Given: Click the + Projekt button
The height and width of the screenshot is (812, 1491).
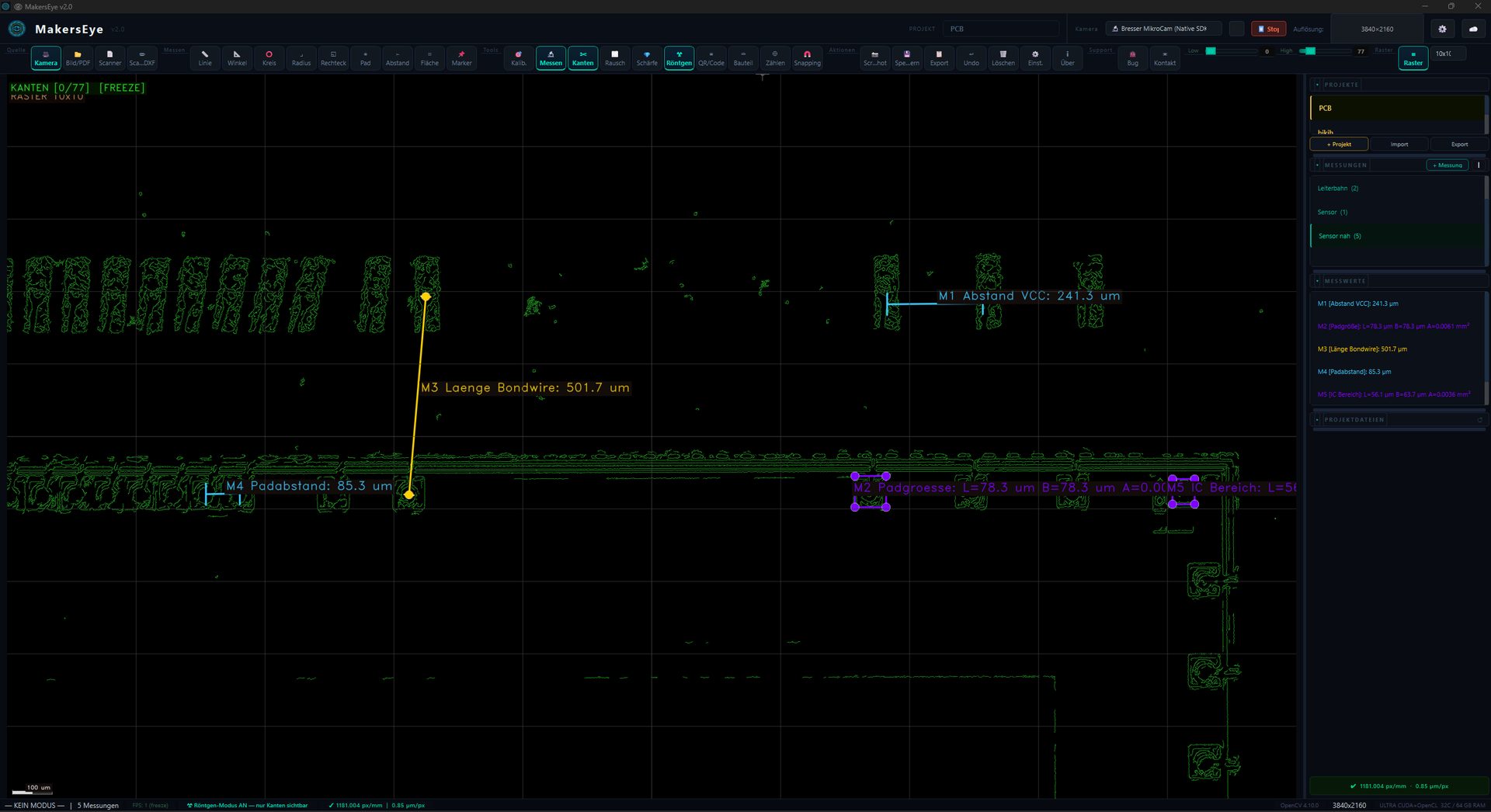Looking at the screenshot, I should (x=1339, y=144).
